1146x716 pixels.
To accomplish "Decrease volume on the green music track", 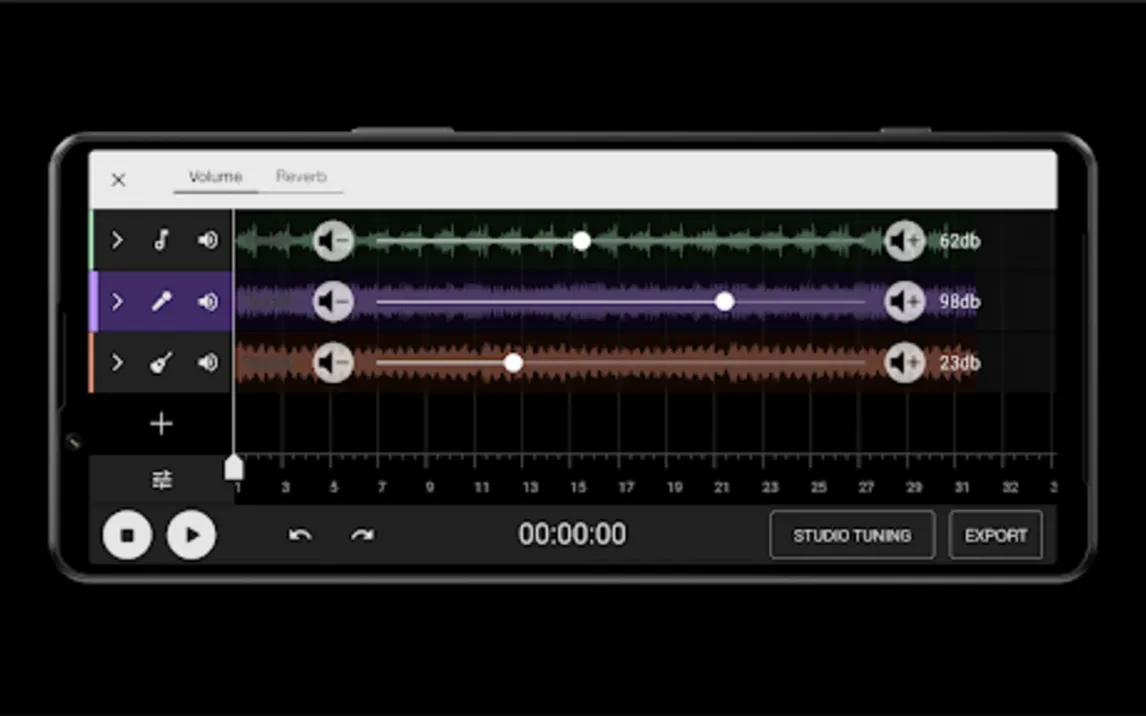I will 333,241.
